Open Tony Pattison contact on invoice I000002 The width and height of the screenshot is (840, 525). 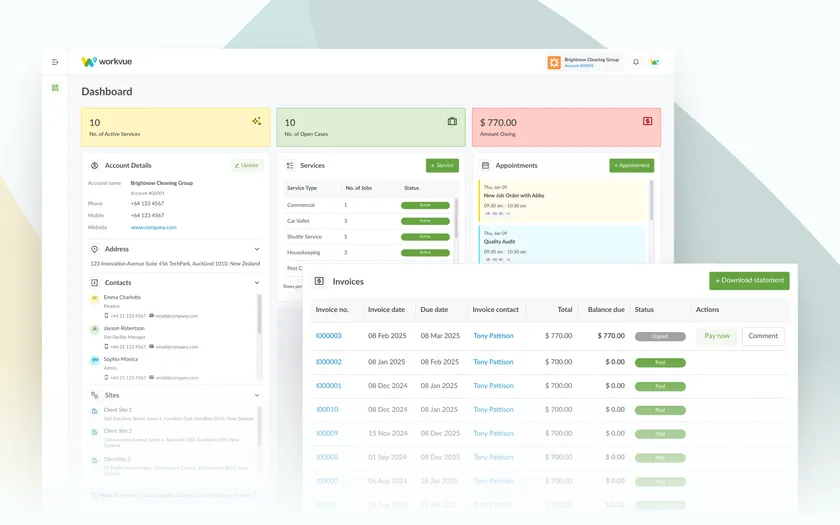pos(493,362)
